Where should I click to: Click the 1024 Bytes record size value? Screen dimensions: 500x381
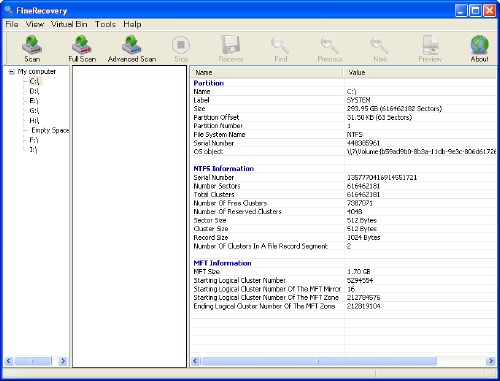click(363, 237)
